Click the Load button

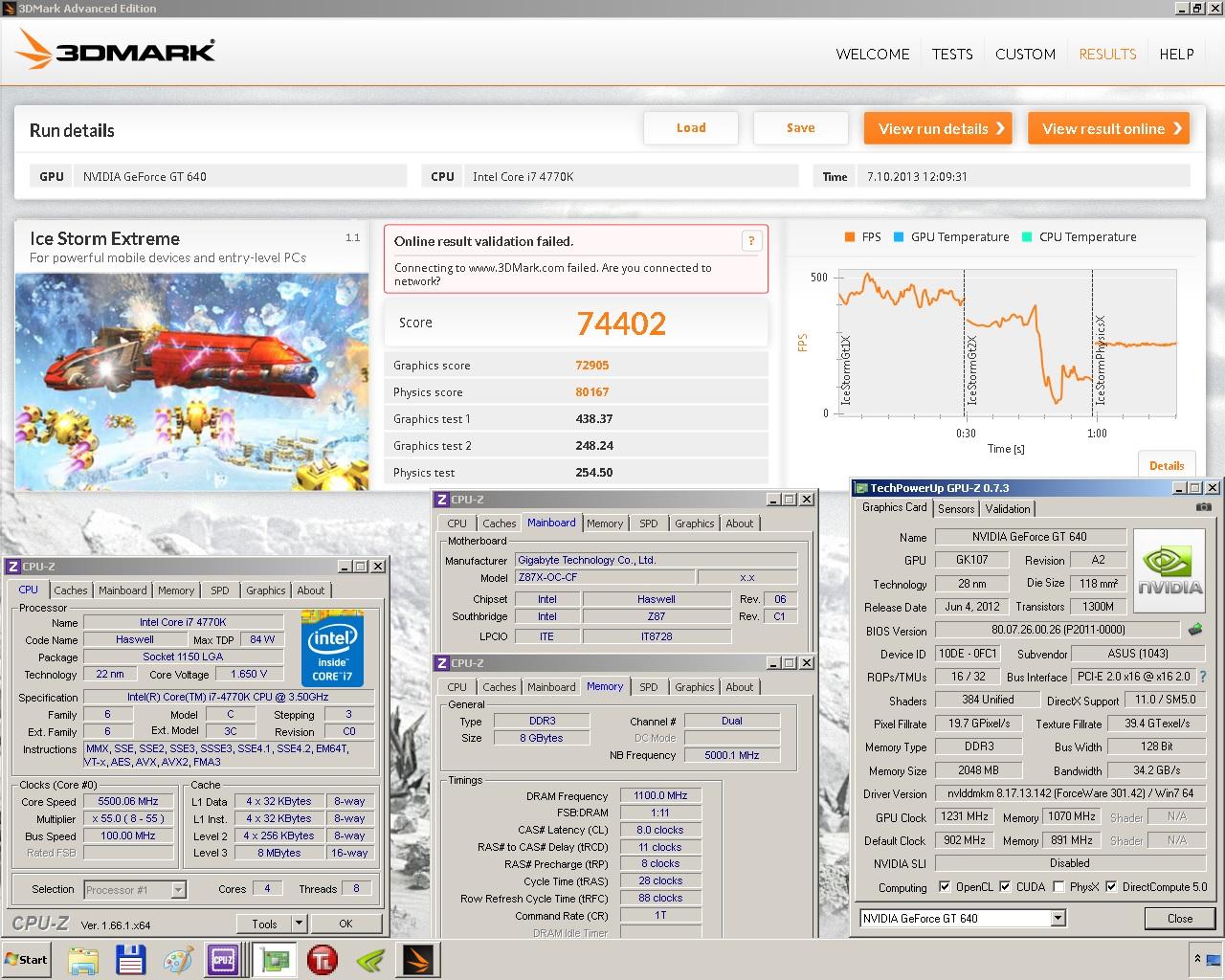pos(691,127)
